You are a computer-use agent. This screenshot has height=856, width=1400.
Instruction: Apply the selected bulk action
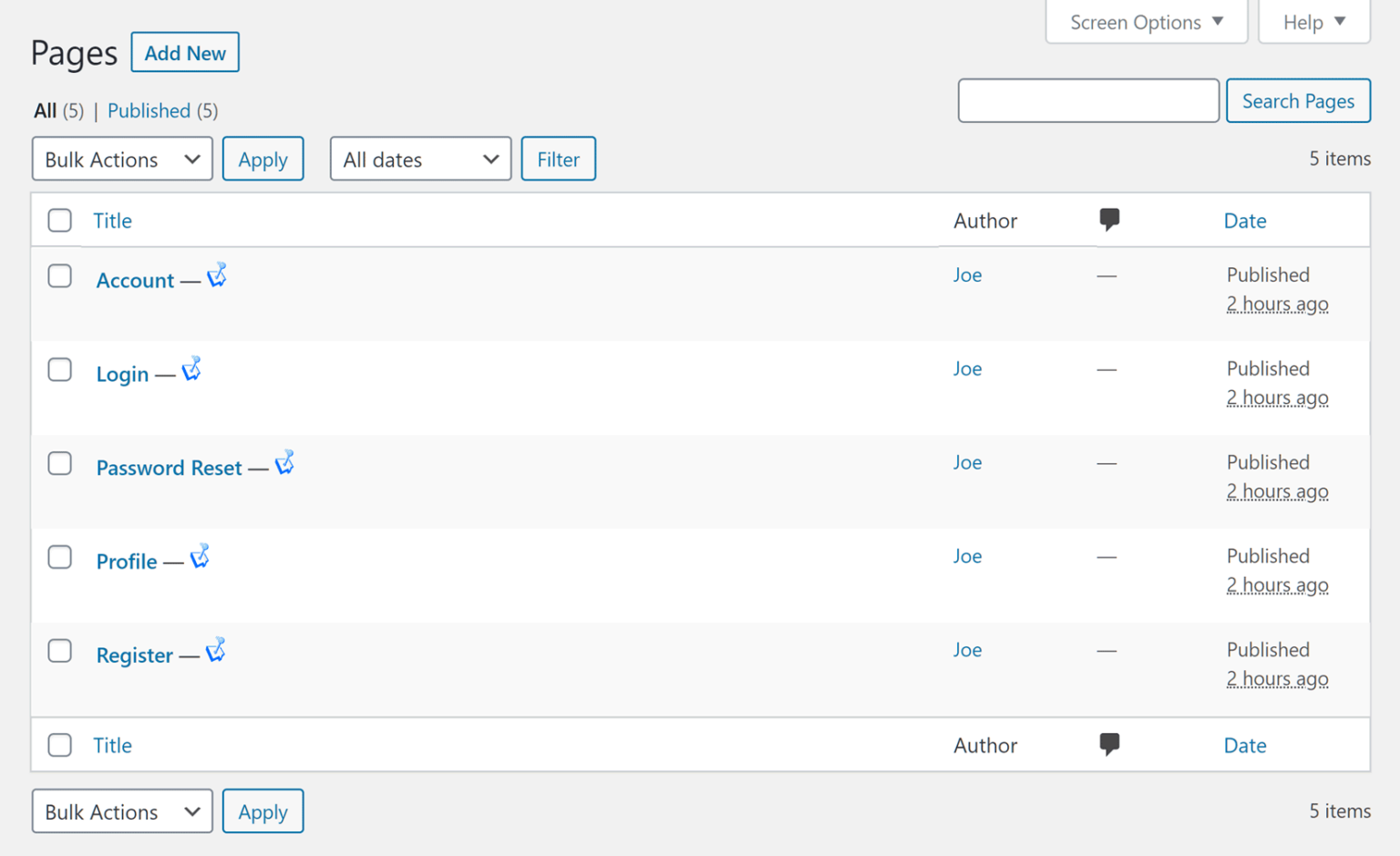[262, 159]
